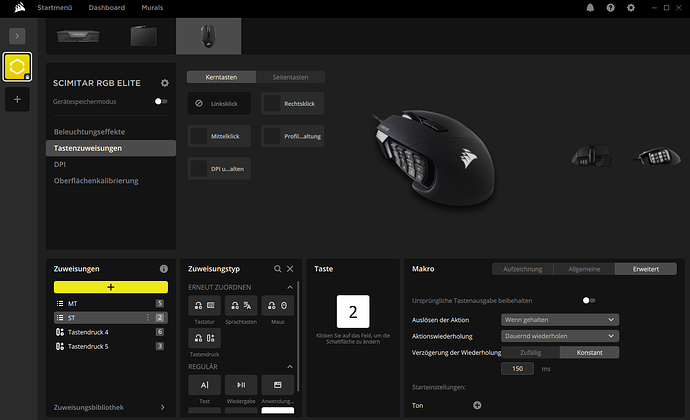Show mouse front view thumbnail
690x420 pixels.
click(x=591, y=156)
